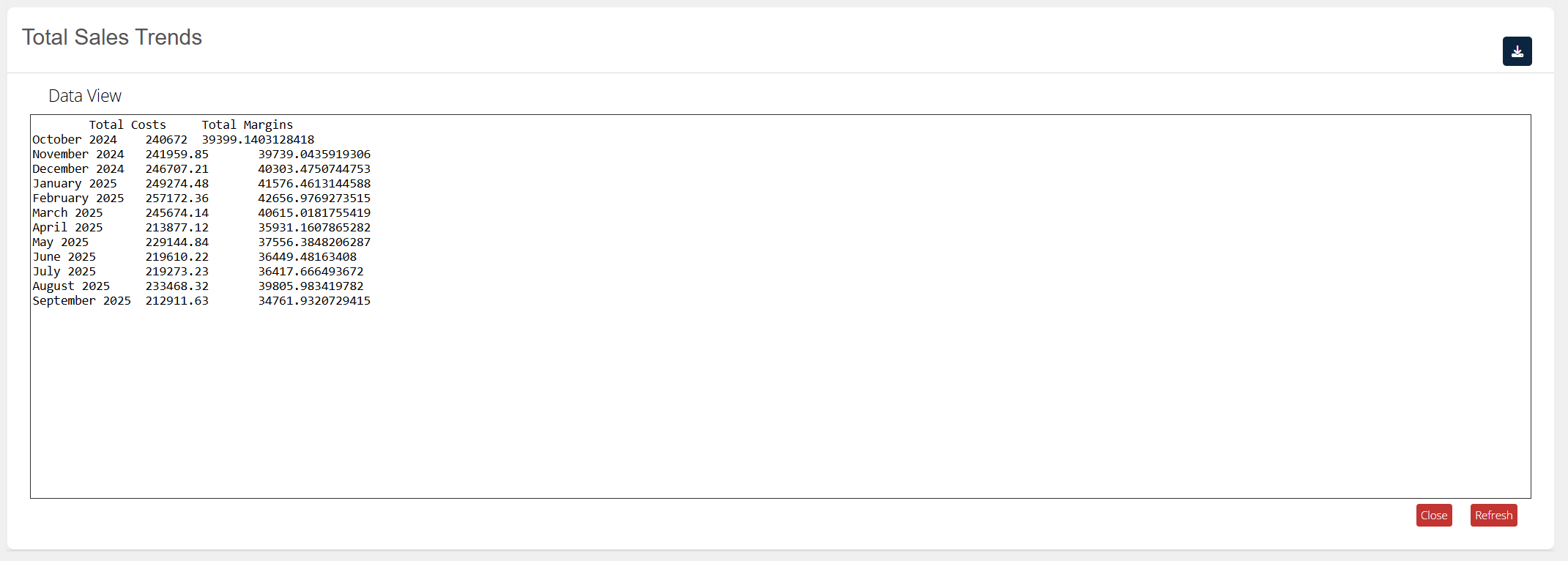Click the August 2025 margin value 39805.983419782
The width and height of the screenshot is (1568, 561).
pos(311,286)
